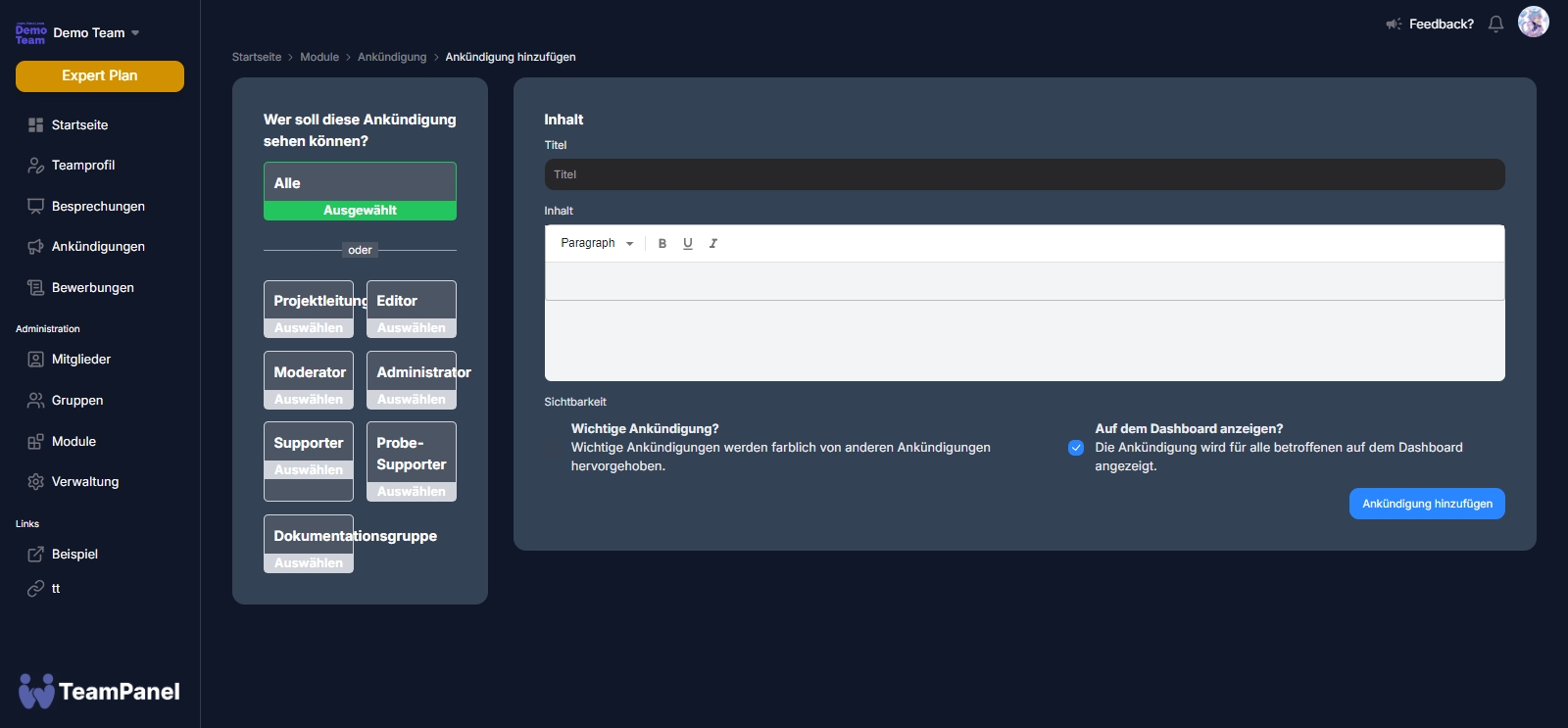
Task: Uncheck the show on Dashboard checkbox
Action: tap(1076, 448)
